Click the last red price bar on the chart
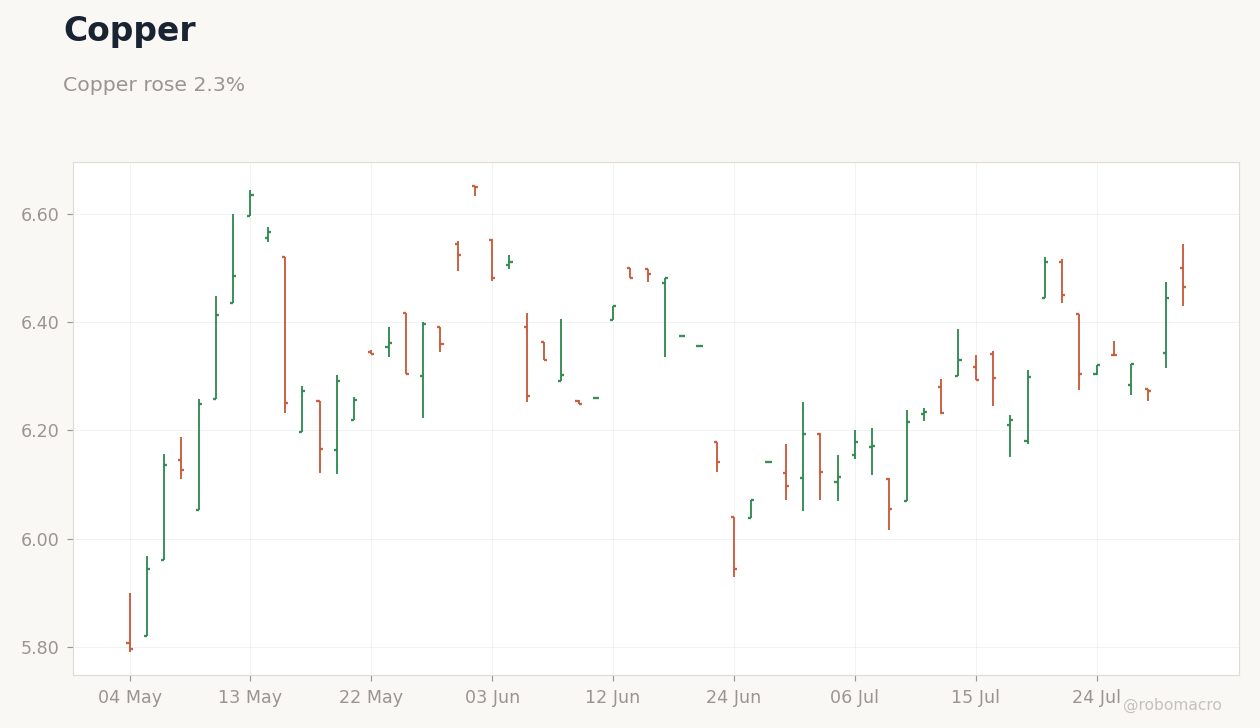The height and width of the screenshot is (728, 1260). click(1183, 275)
